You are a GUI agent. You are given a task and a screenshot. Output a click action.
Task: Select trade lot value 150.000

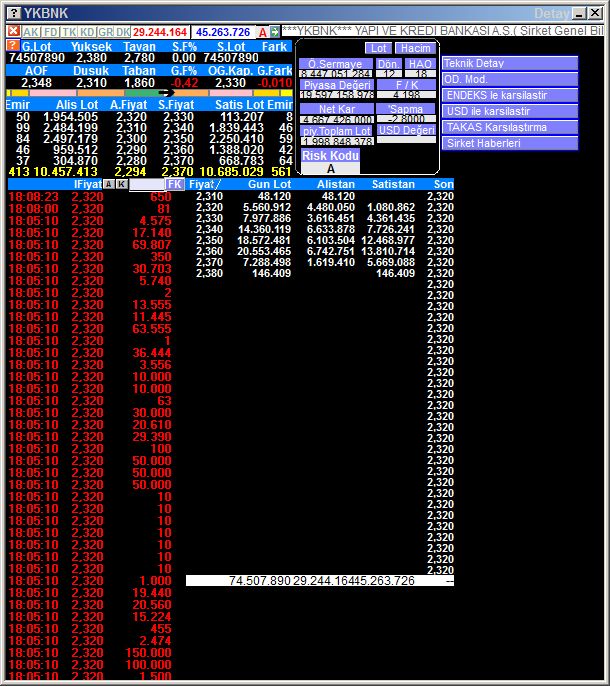148,652
